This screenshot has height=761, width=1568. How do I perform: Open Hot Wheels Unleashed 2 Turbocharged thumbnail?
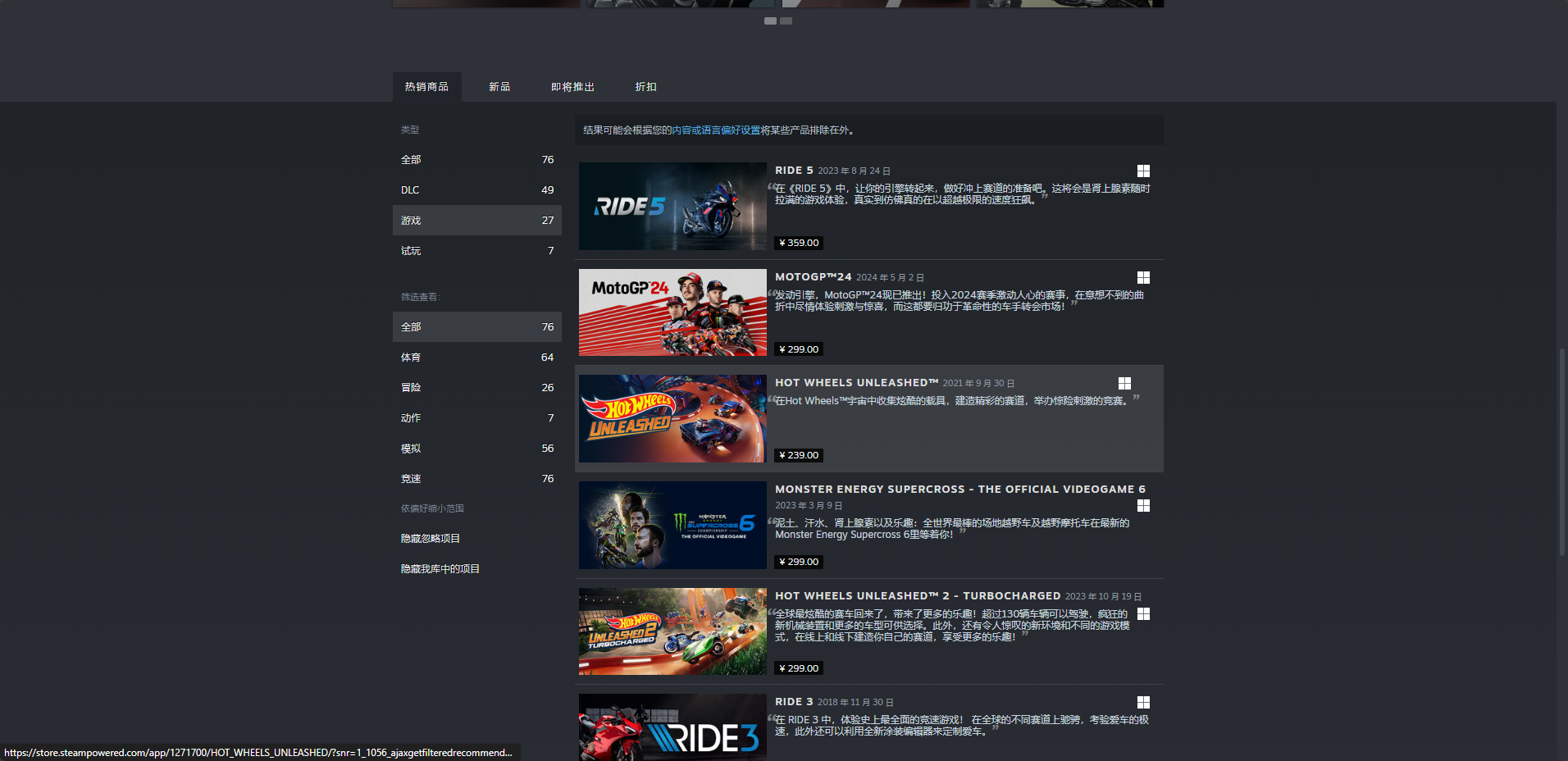click(672, 631)
